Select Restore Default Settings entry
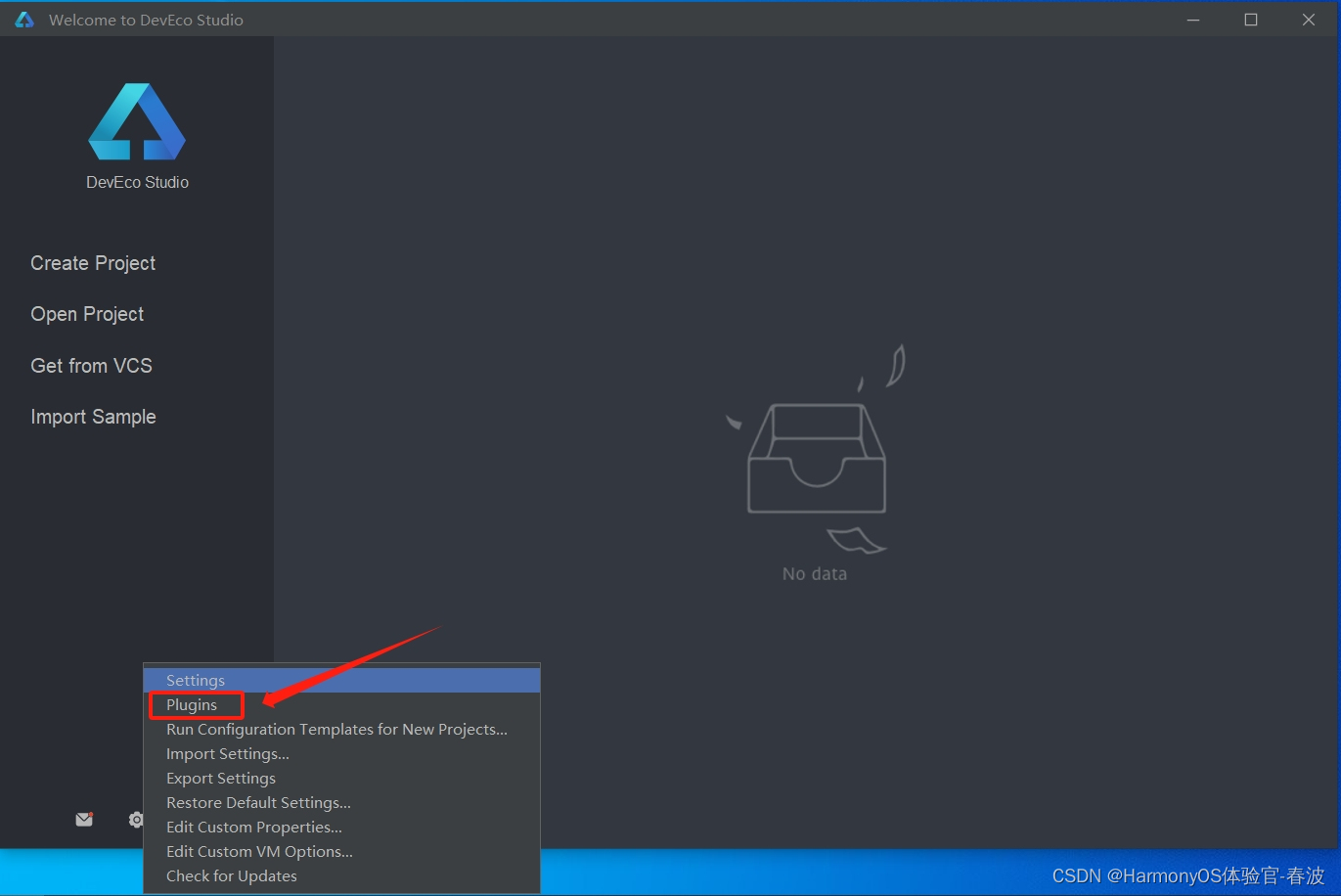Viewport: 1341px width, 896px height. pos(341,802)
